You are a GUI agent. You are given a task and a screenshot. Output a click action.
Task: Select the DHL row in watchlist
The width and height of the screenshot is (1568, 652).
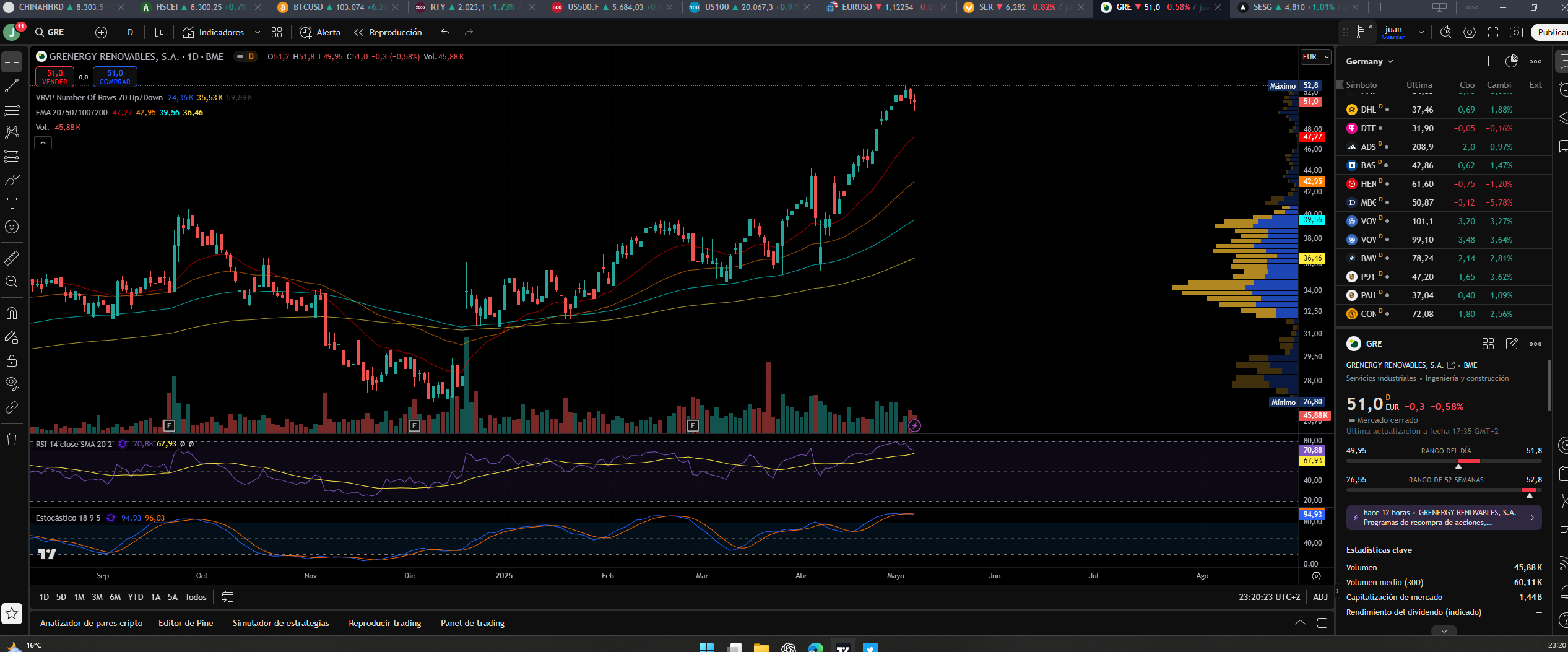(x=1444, y=110)
